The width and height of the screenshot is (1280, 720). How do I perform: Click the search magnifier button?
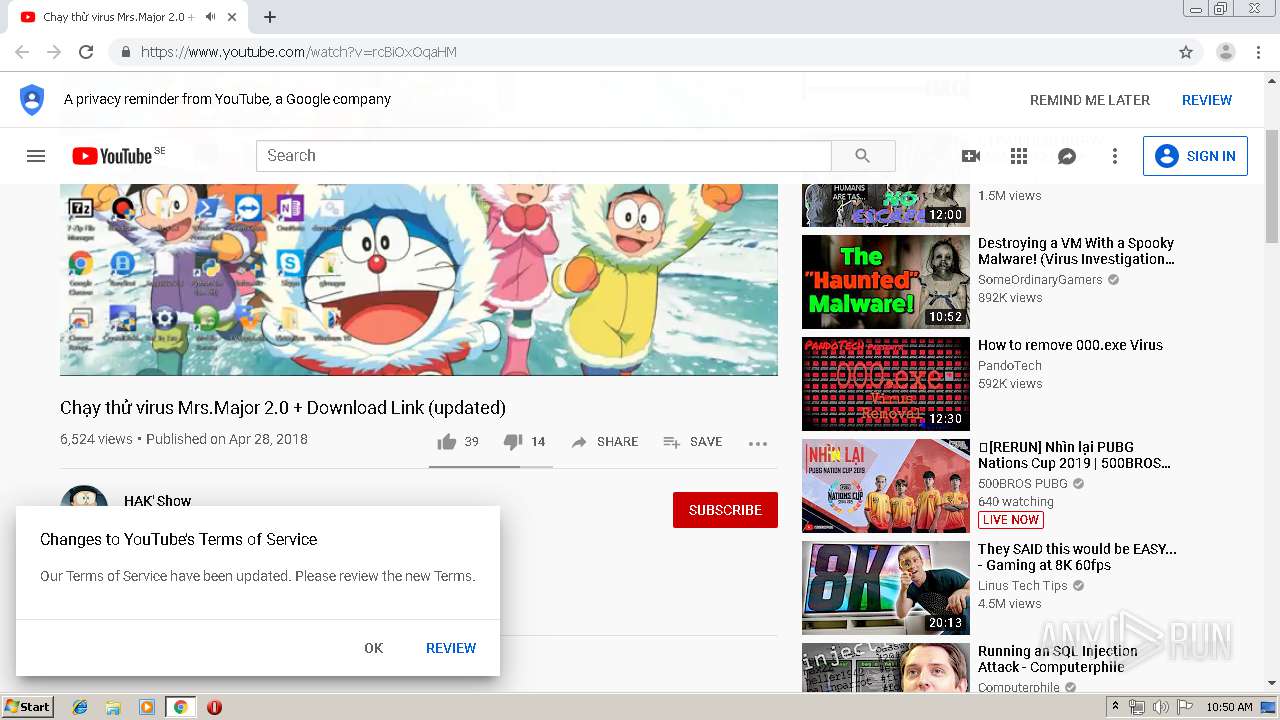point(863,156)
